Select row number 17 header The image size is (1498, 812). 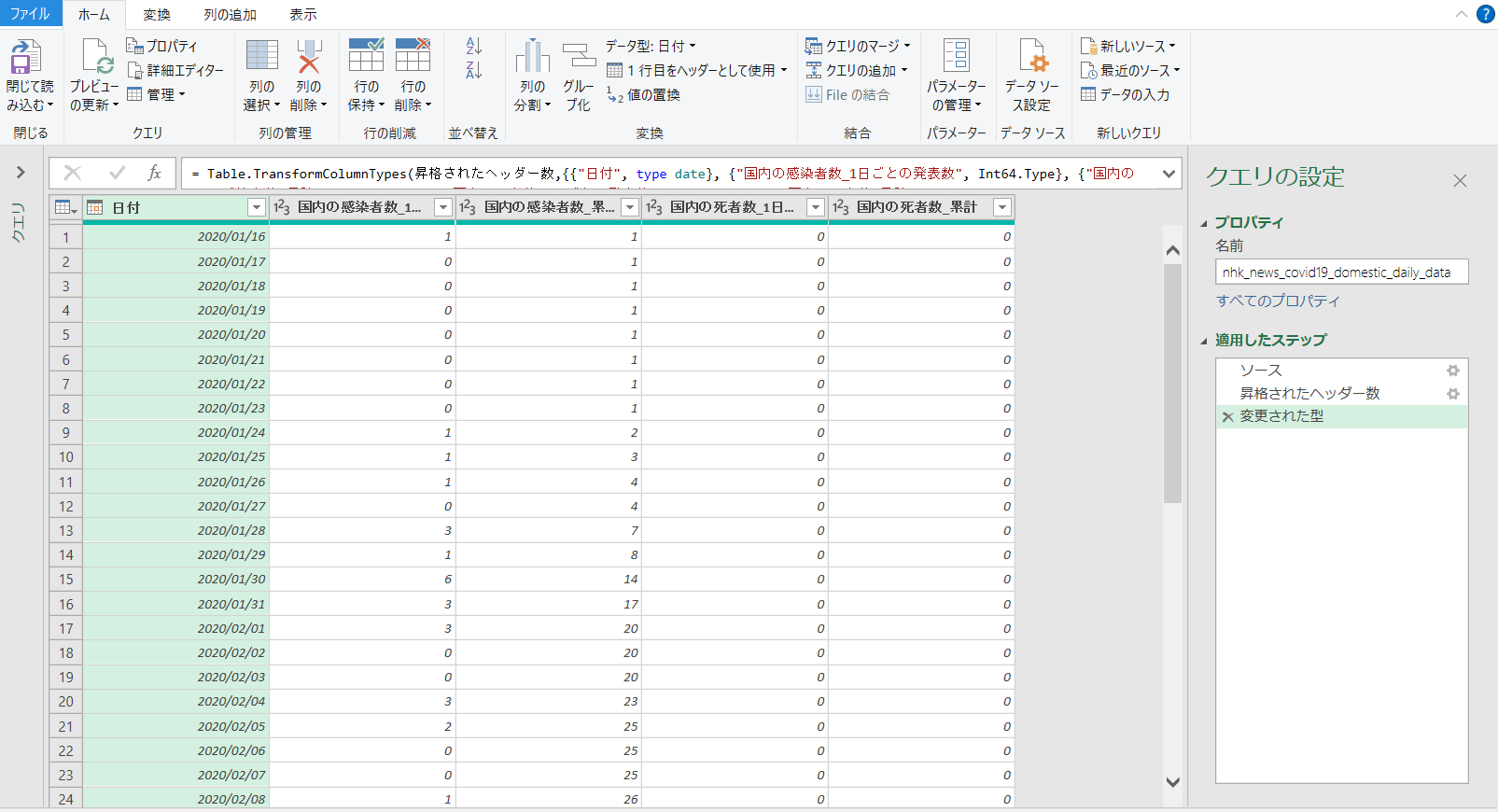(65, 628)
